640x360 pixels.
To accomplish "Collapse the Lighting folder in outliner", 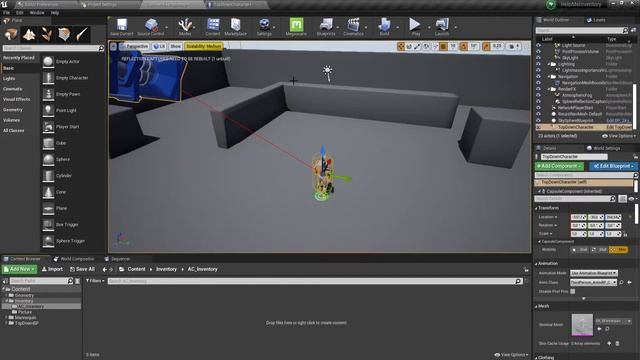I will (549, 64).
